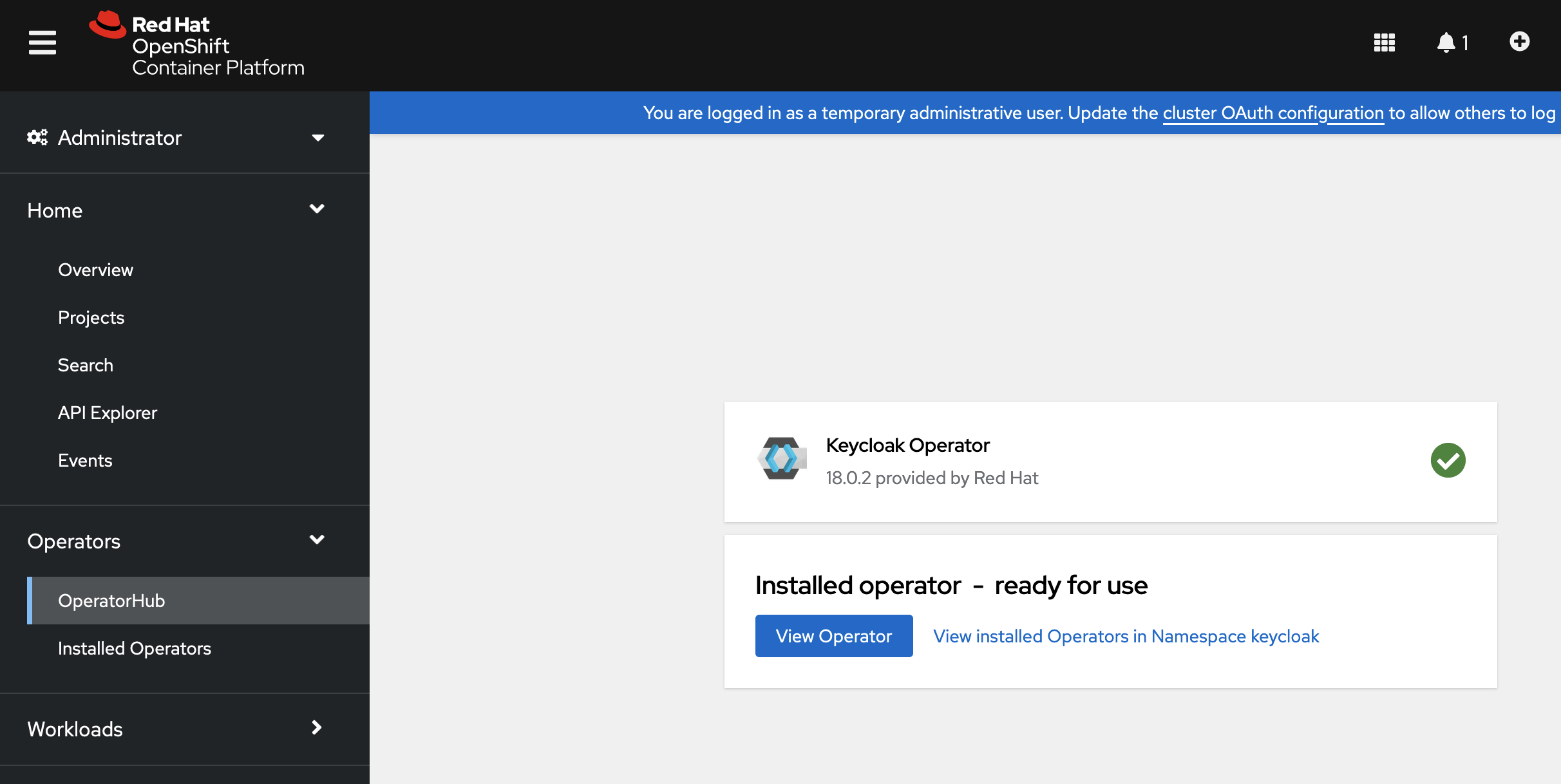
Task: Click the View Operator button
Action: (x=833, y=636)
